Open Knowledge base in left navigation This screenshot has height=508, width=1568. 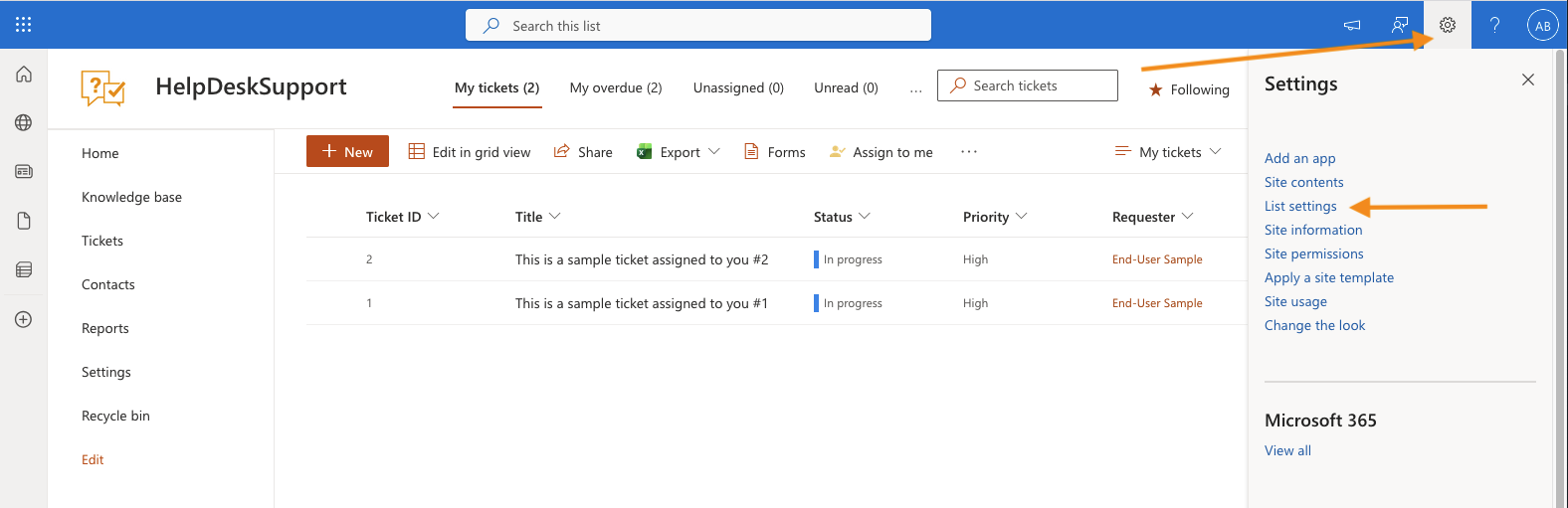(131, 197)
